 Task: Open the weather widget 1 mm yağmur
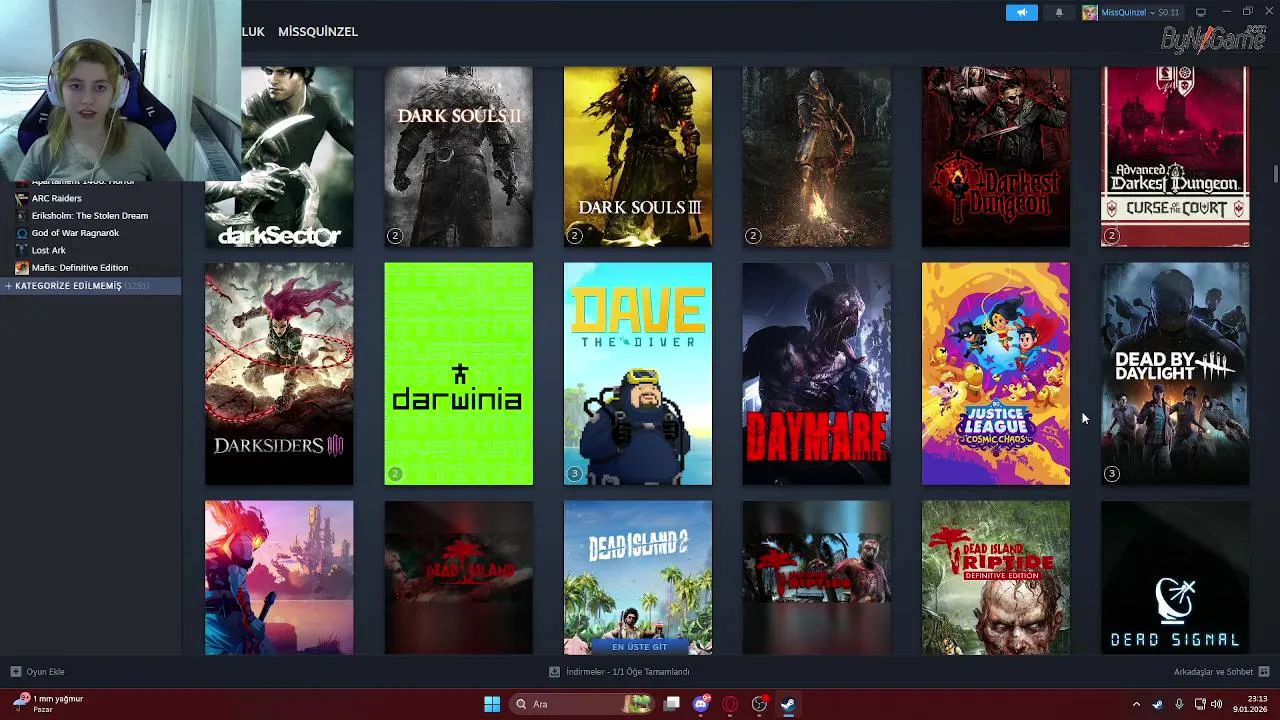(x=47, y=704)
